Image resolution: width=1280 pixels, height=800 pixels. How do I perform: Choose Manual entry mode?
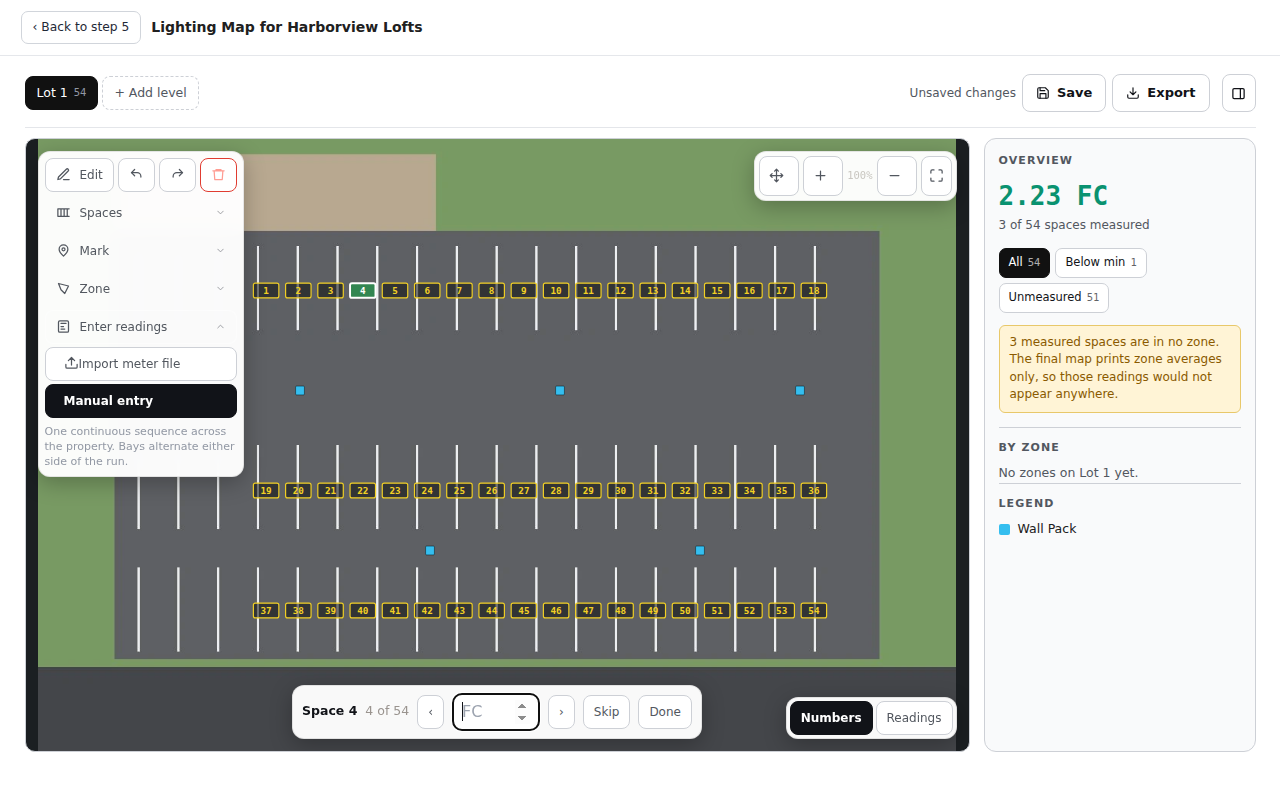141,401
